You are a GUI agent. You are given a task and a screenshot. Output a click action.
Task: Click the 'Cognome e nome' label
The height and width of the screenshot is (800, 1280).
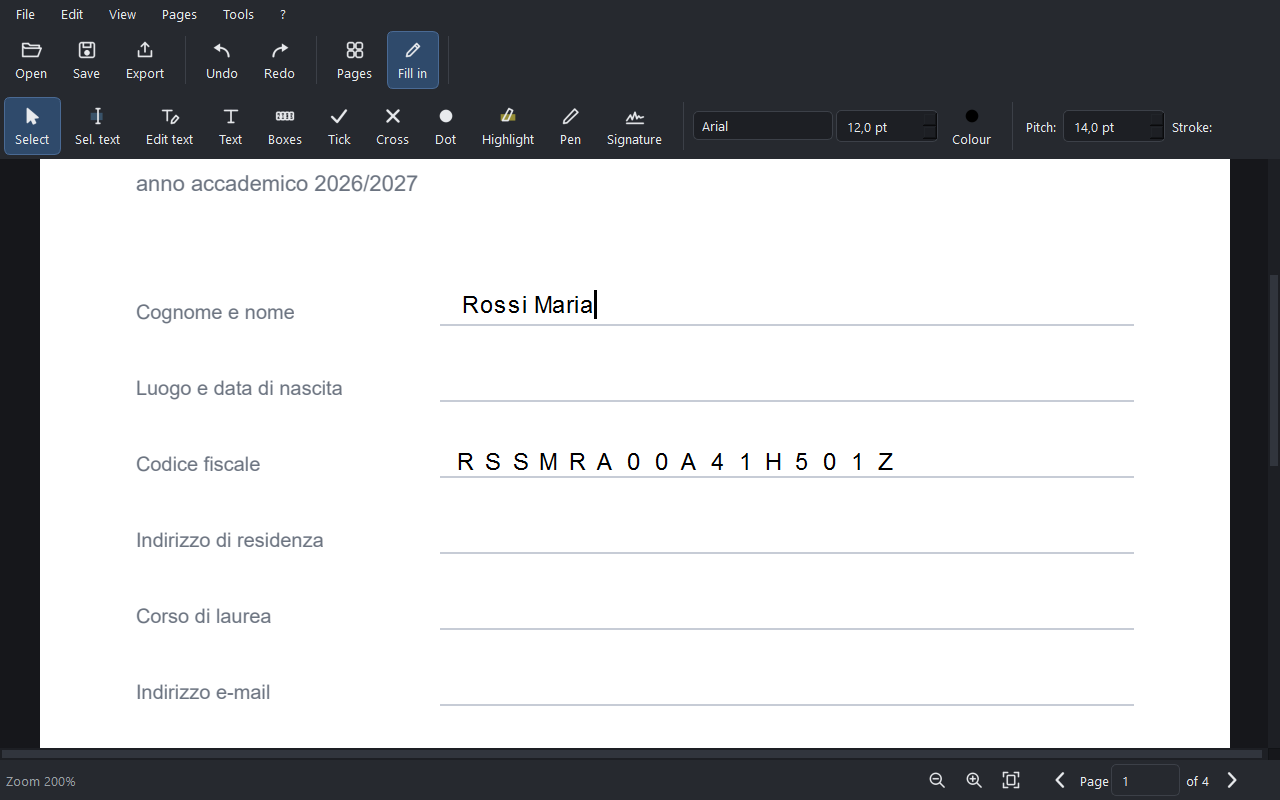coord(215,312)
